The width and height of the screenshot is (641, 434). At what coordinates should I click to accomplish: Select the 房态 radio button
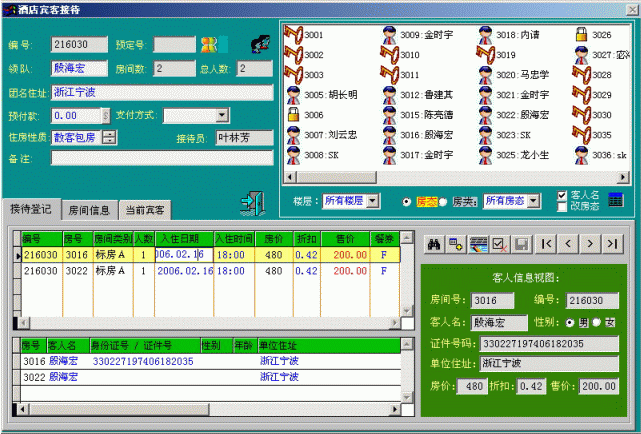pos(406,201)
